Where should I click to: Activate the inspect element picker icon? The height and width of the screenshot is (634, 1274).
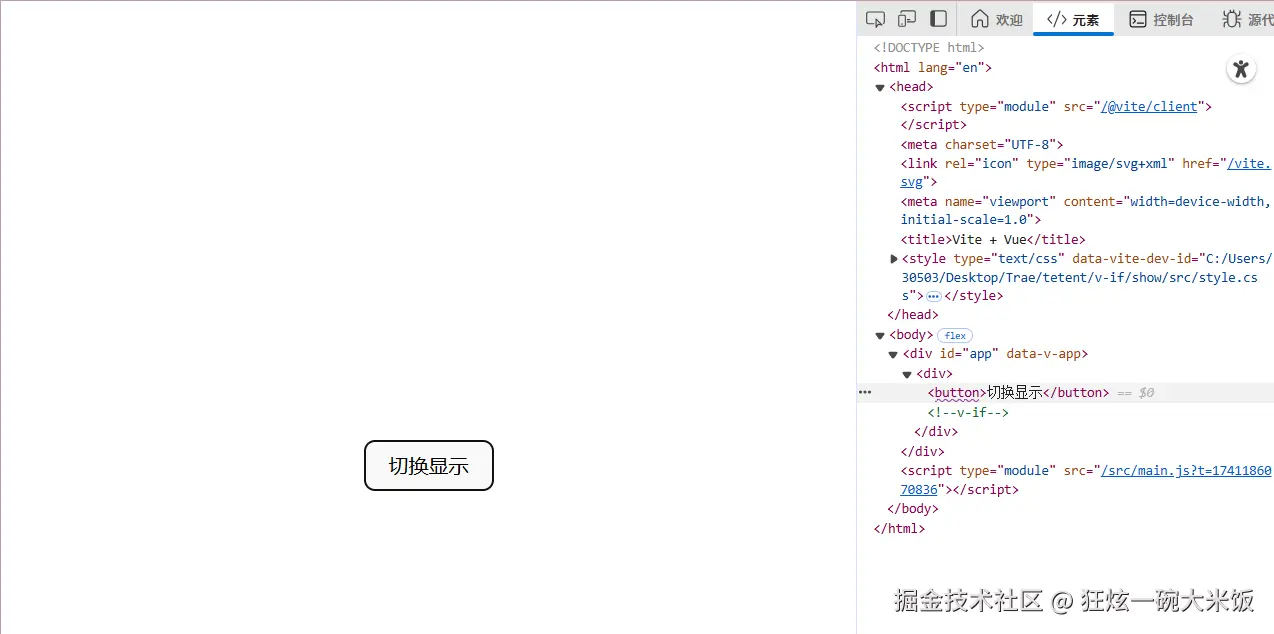[876, 19]
